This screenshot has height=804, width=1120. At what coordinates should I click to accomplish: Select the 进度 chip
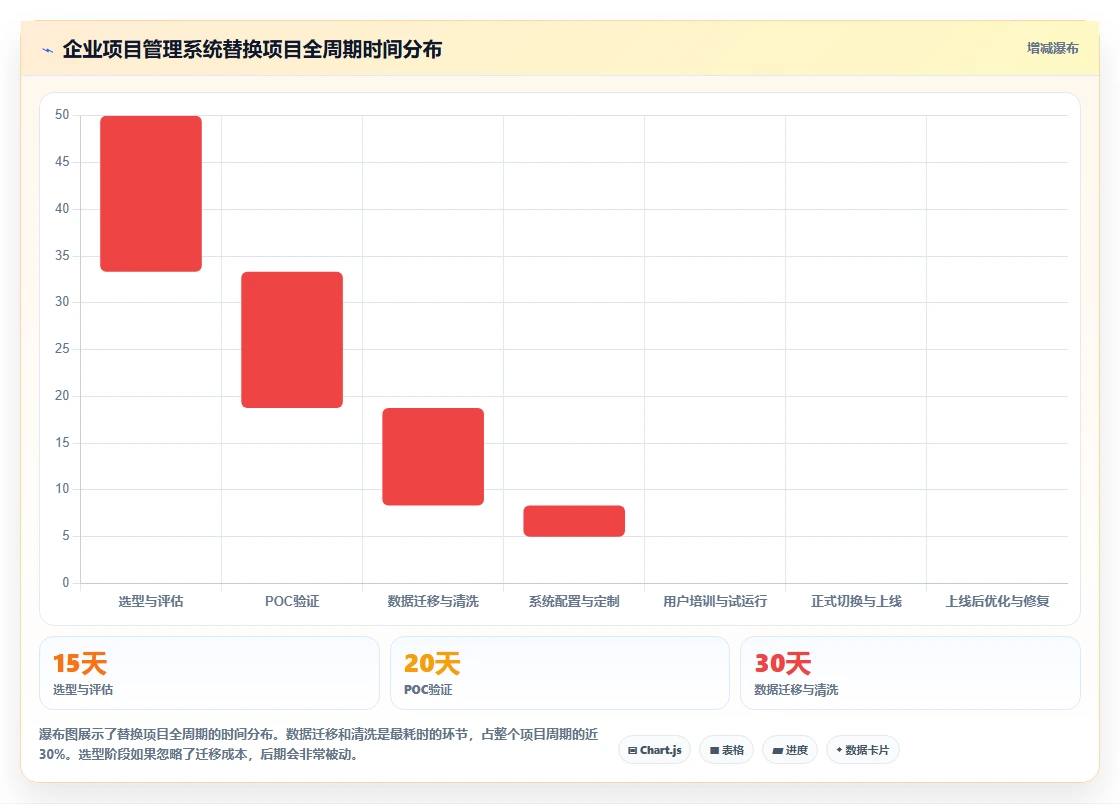[x=790, y=750]
